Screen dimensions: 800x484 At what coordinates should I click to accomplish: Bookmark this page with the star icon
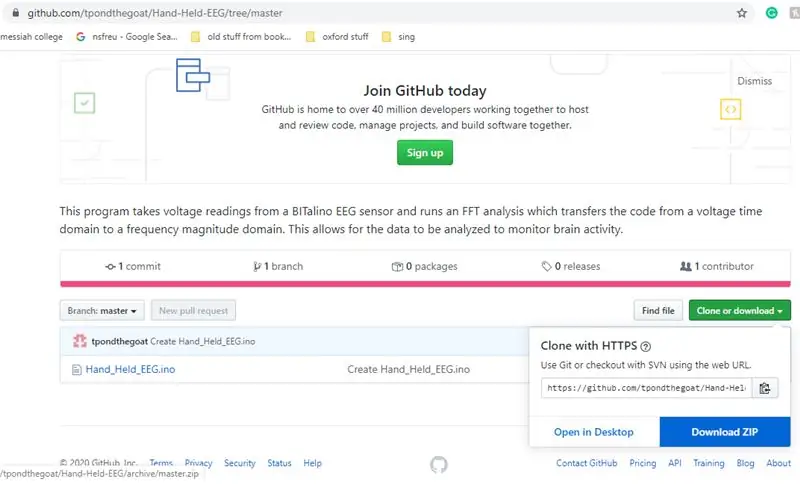coord(741,13)
